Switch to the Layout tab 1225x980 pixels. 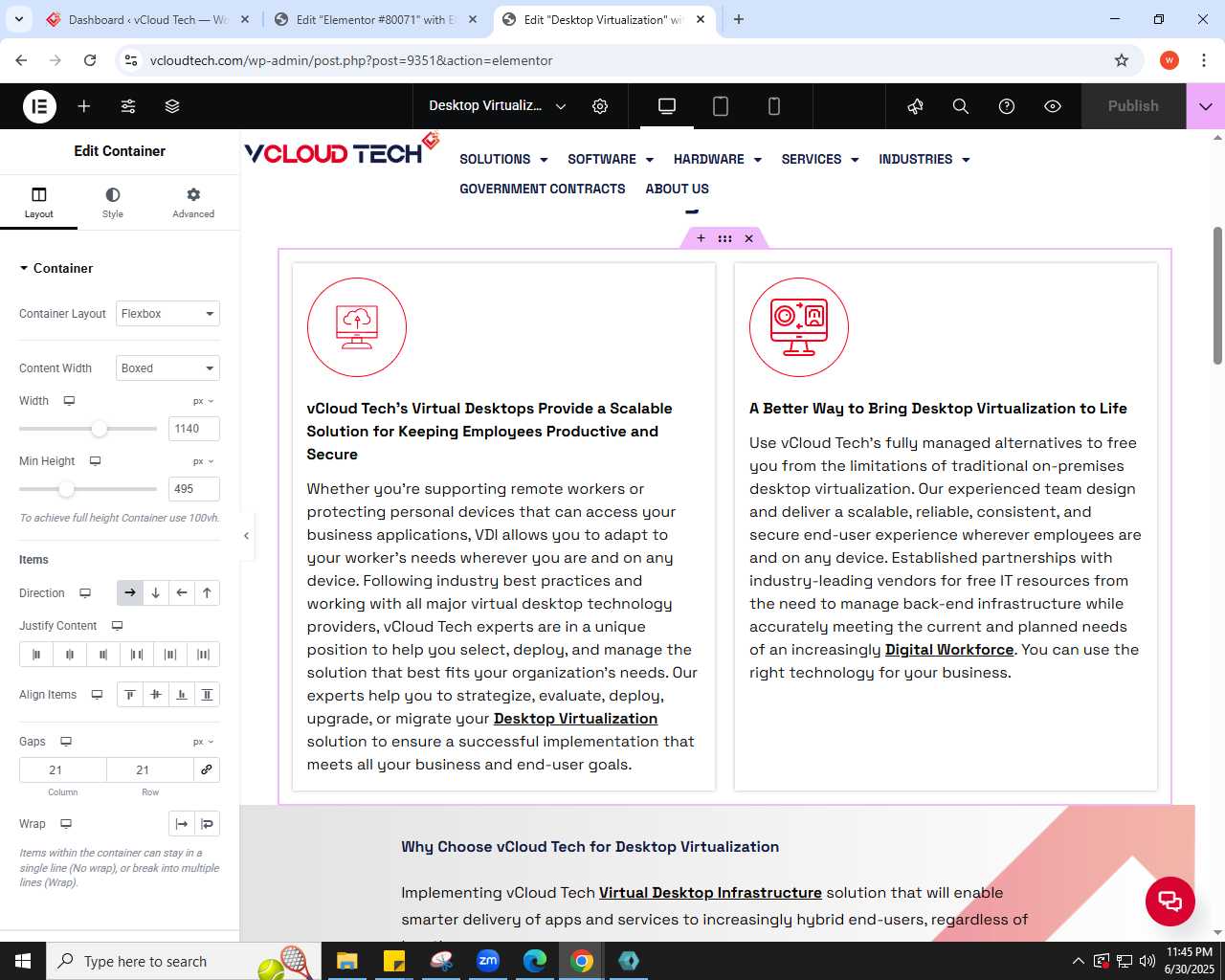pyautogui.click(x=39, y=203)
